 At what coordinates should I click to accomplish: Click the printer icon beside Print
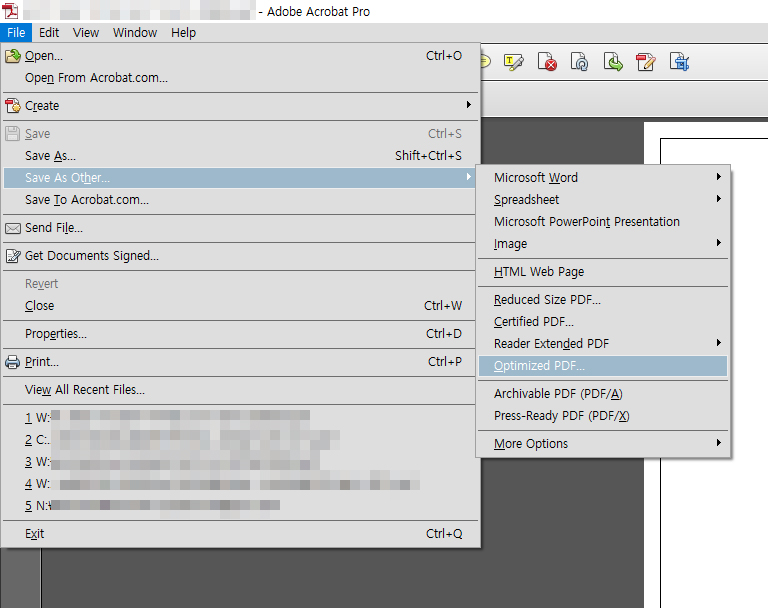pos(13,362)
